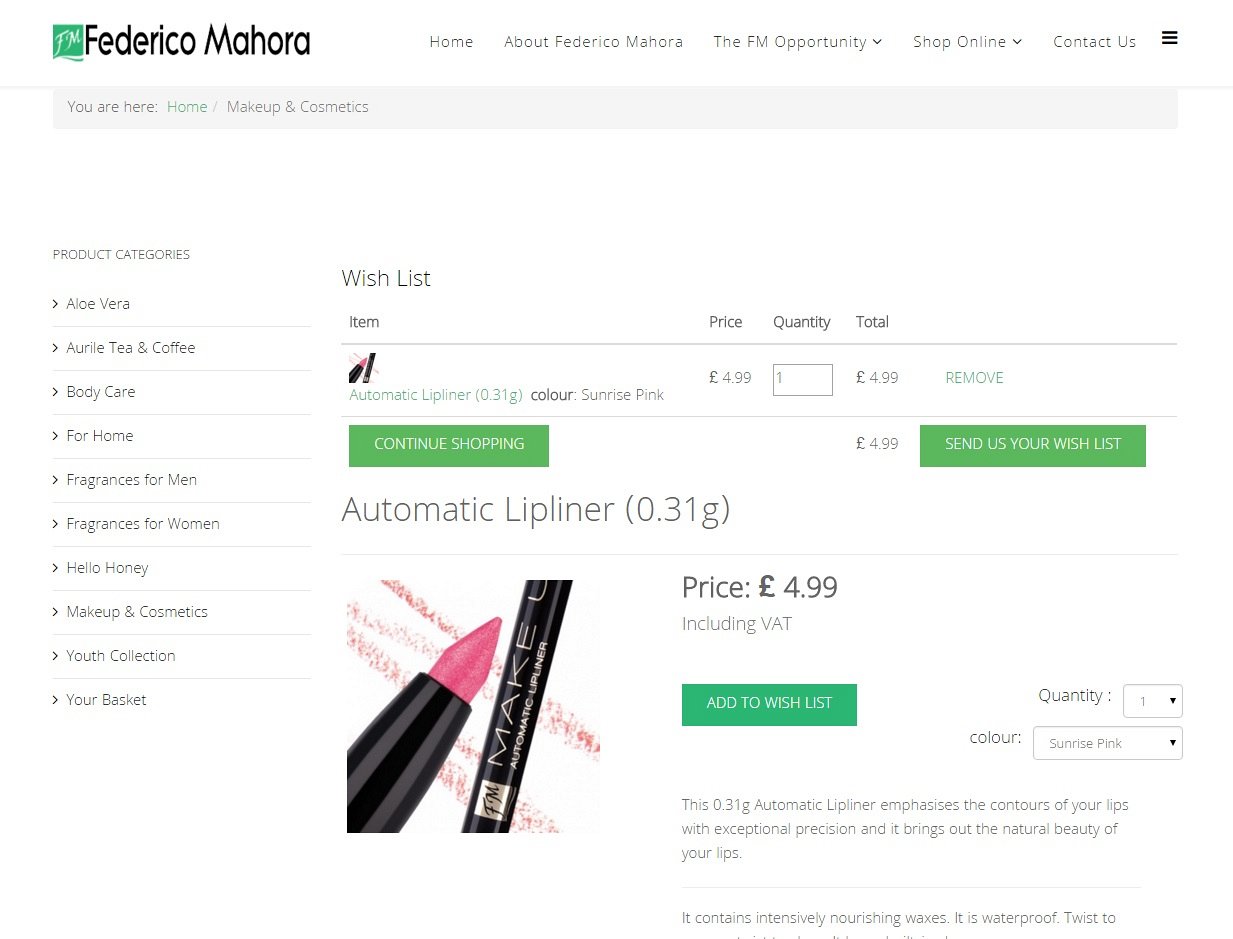
Task: Open the hamburger menu icon
Action: (1169, 38)
